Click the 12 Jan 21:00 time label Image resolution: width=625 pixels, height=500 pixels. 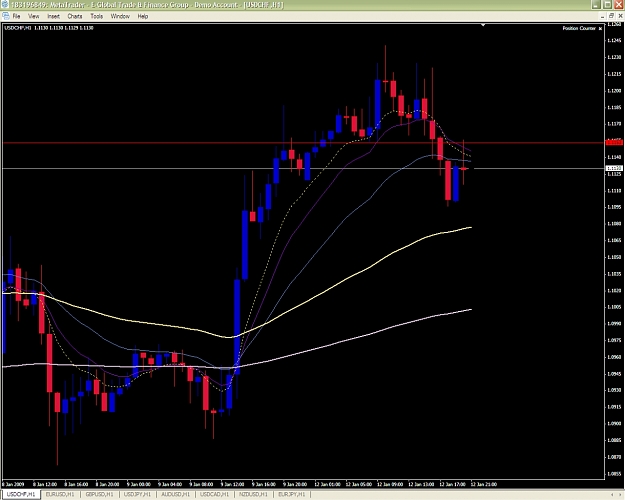tap(484, 484)
